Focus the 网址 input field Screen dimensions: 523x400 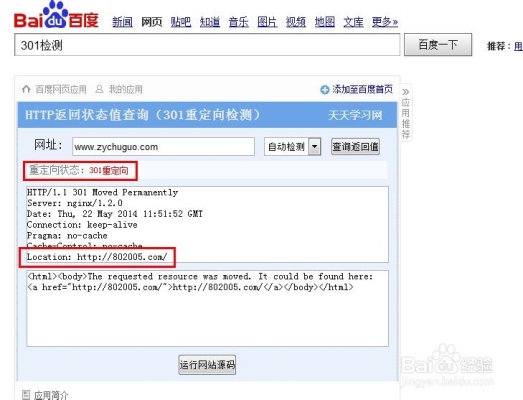pyautogui.click(x=163, y=147)
